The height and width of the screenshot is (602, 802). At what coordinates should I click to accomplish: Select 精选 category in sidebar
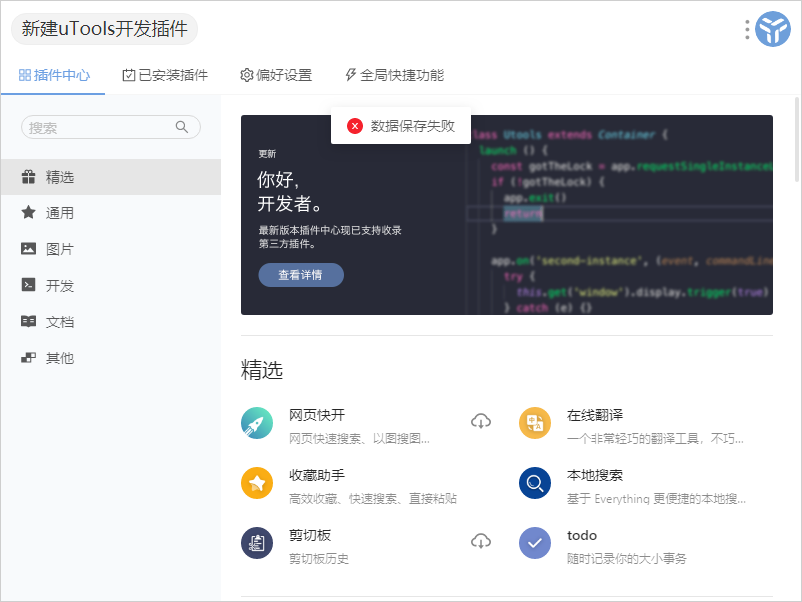pos(111,177)
